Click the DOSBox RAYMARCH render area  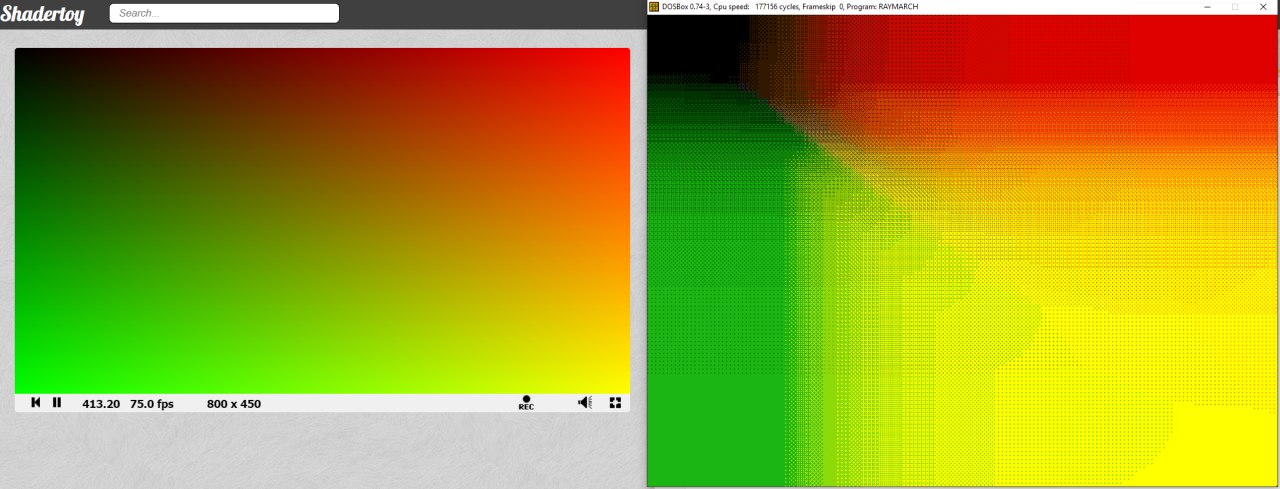point(963,250)
